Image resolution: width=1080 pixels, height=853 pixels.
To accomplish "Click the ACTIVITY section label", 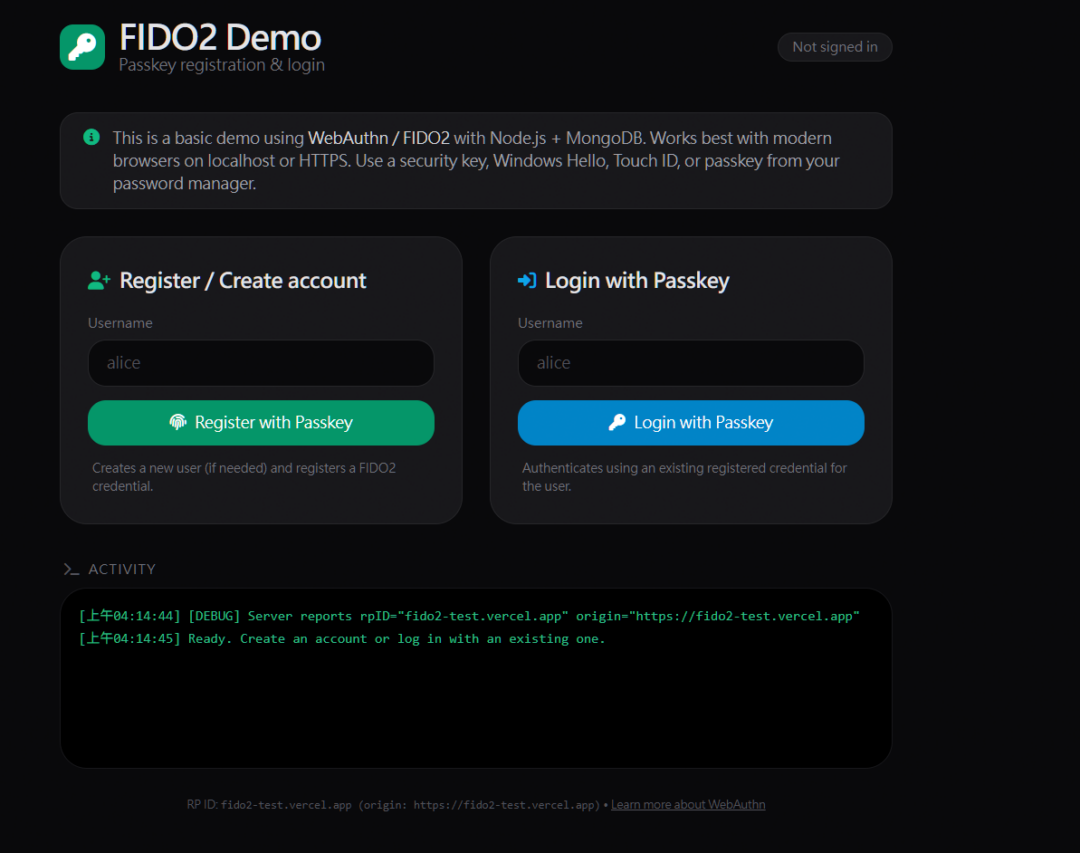I will click(x=122, y=569).
